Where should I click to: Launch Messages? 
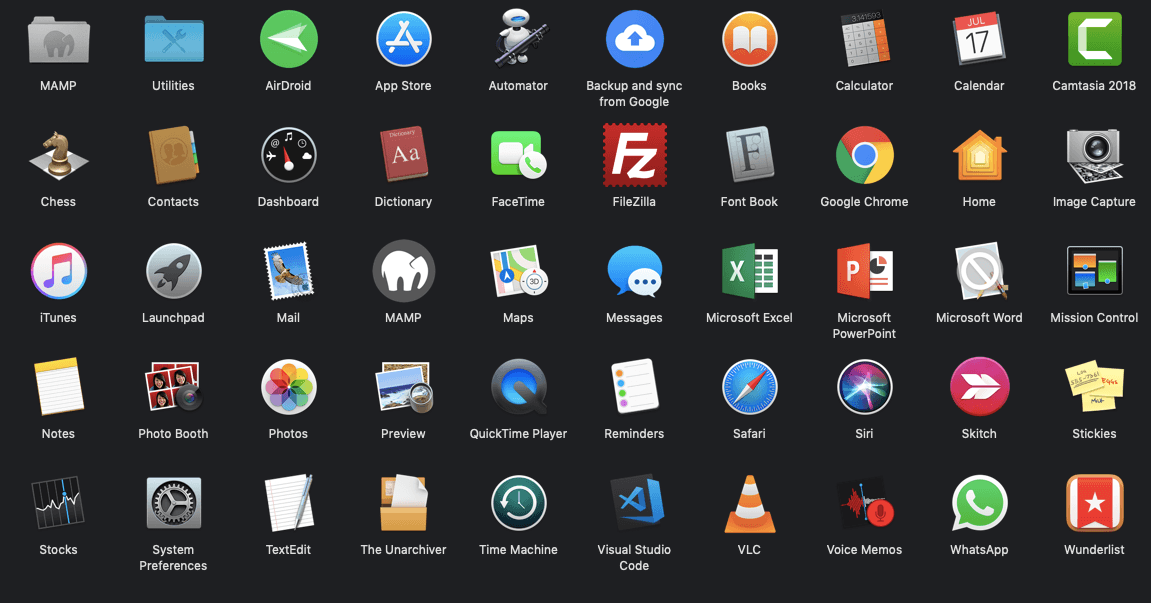[x=634, y=271]
